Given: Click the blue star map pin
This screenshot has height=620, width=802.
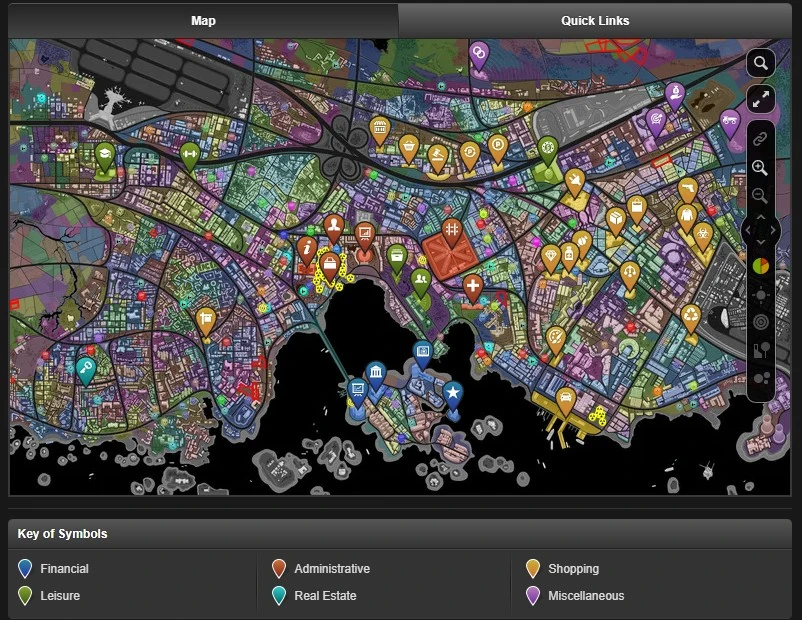Looking at the screenshot, I should tap(453, 392).
